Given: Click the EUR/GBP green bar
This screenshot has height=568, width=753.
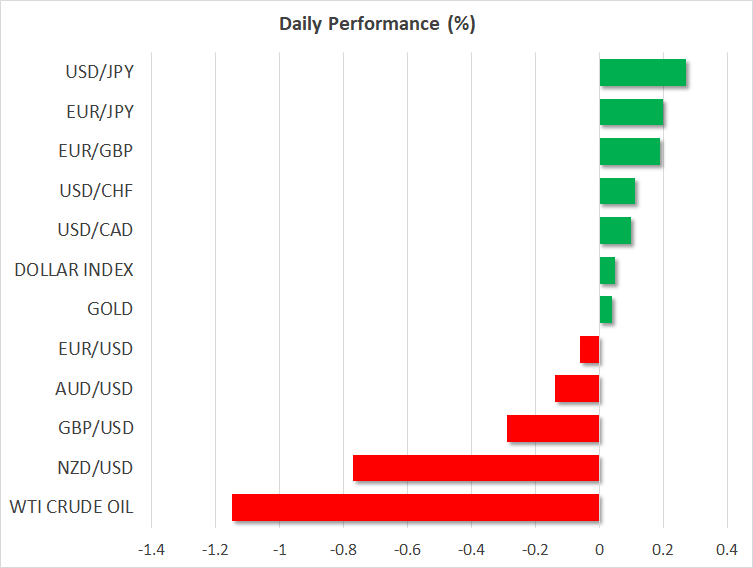Looking at the screenshot, I should [x=629, y=152].
